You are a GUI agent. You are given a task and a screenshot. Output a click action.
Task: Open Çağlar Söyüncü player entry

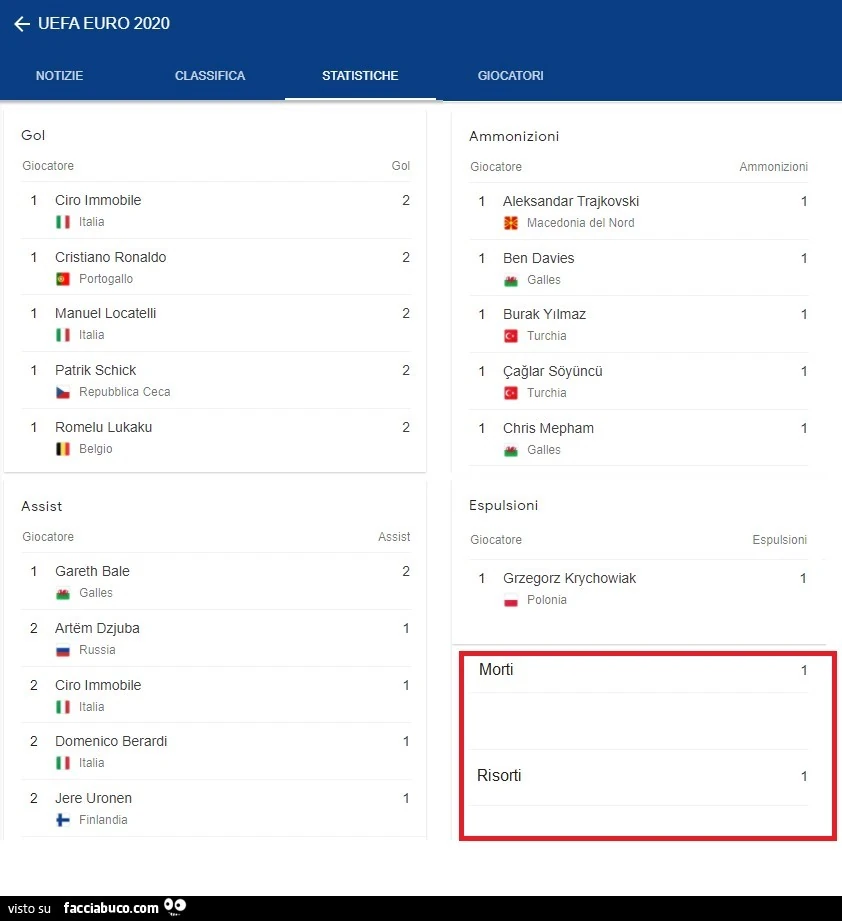click(553, 372)
